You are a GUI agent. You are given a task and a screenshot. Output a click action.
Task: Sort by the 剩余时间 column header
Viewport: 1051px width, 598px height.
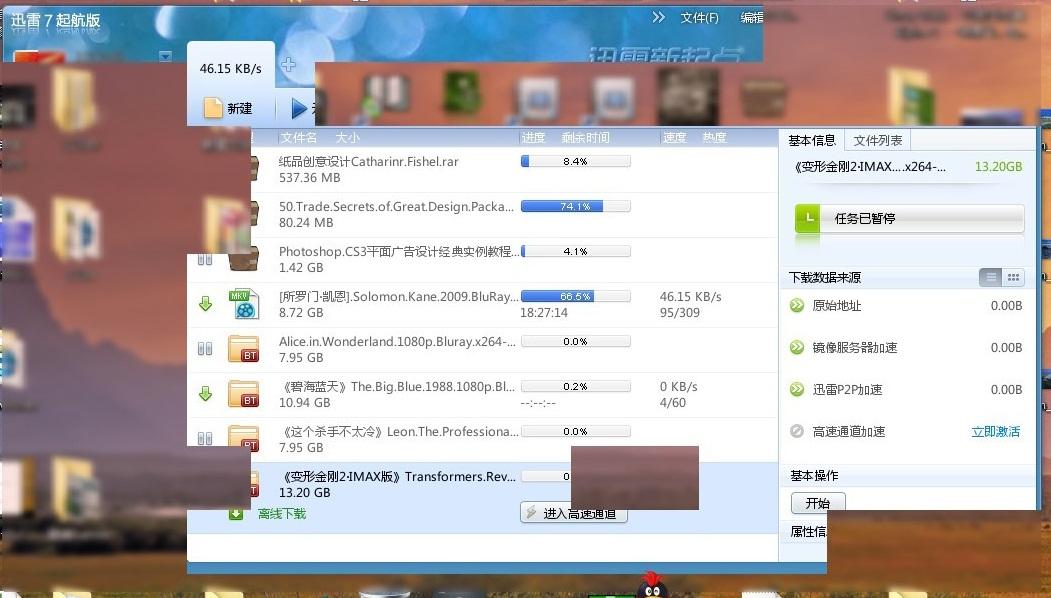tap(586, 137)
